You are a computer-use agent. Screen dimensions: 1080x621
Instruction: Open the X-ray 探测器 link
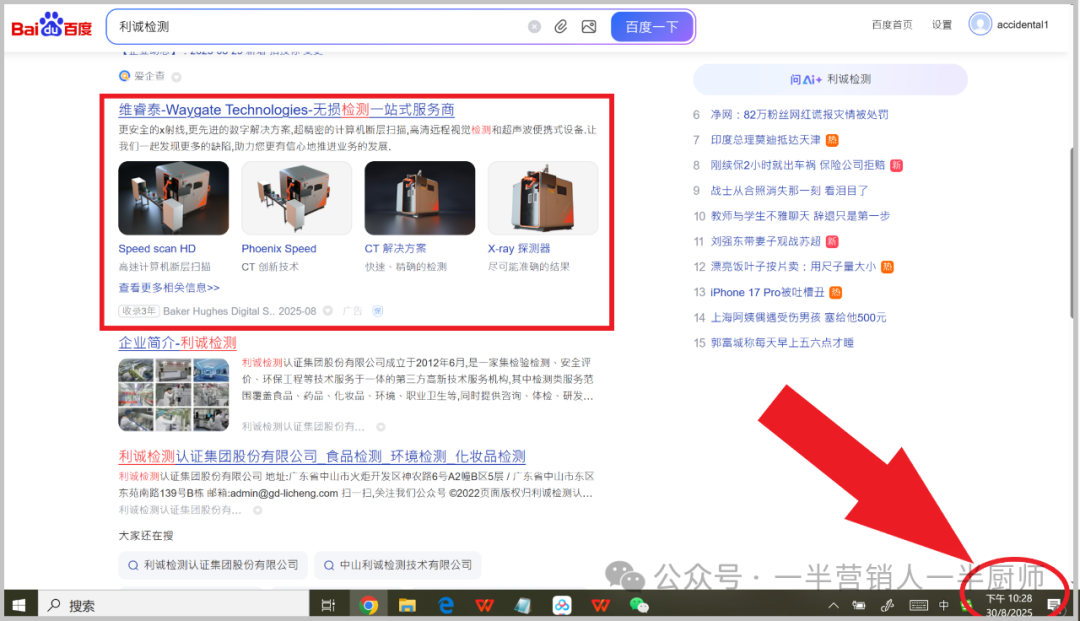519,249
